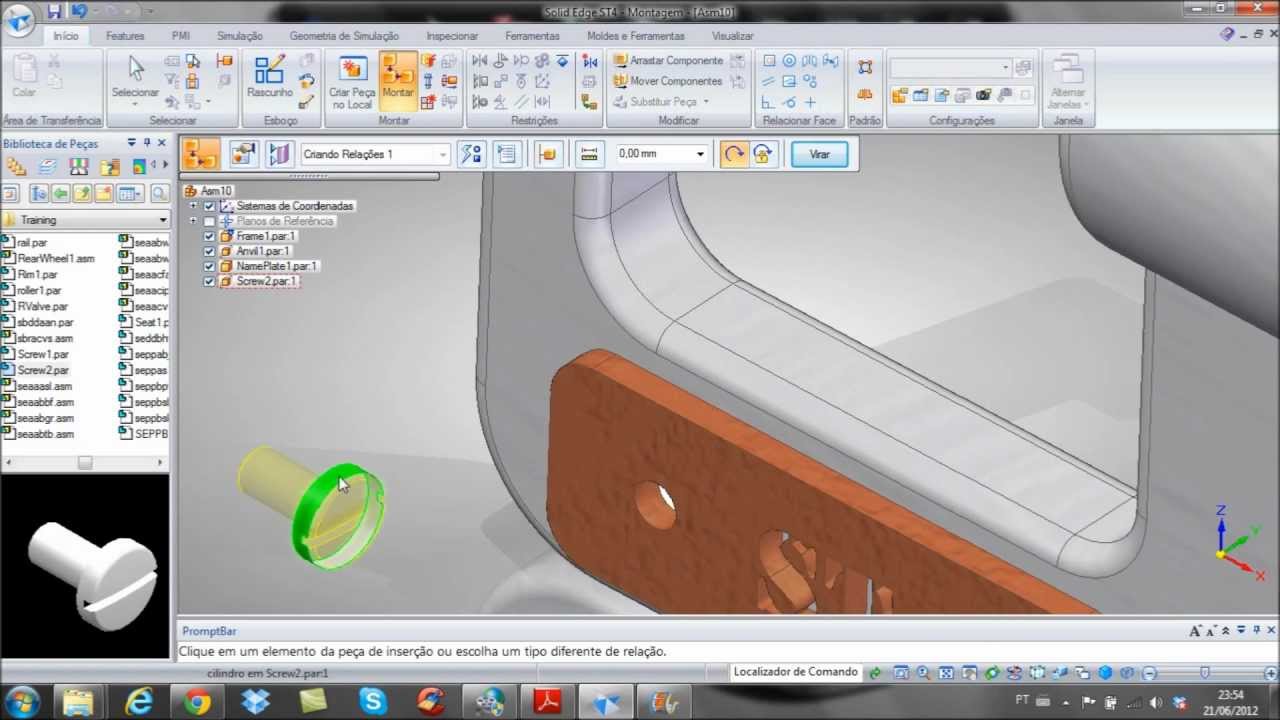The width and height of the screenshot is (1280, 720).
Task: Expand Planos de Referência tree node
Action: click(x=193, y=221)
